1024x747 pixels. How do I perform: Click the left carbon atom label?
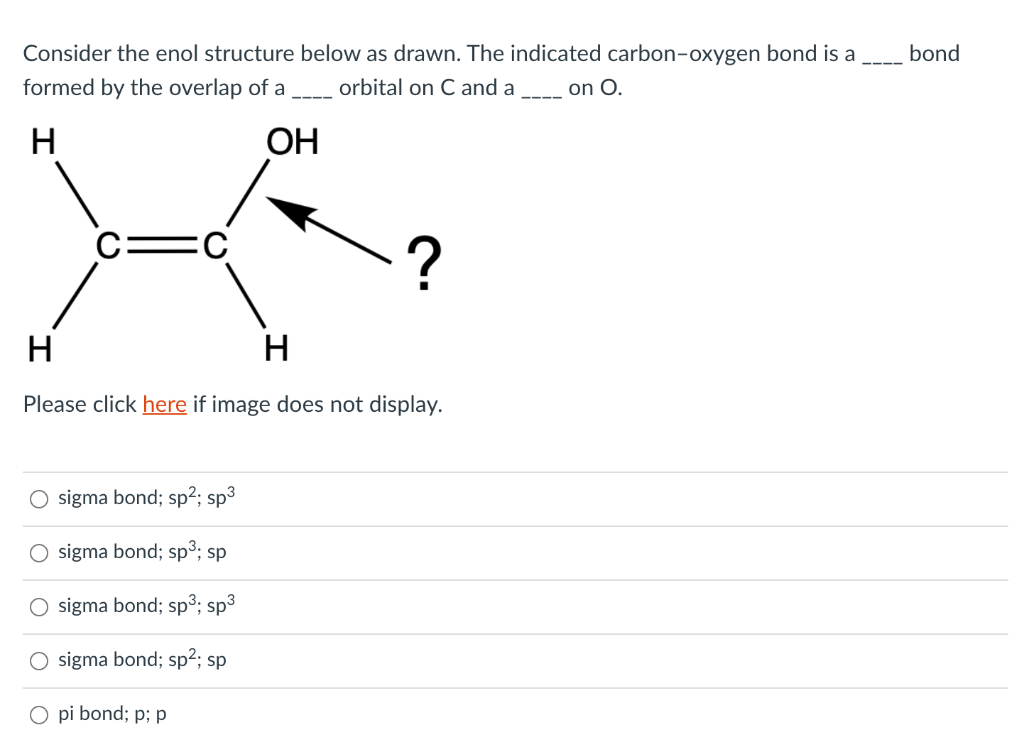click(x=105, y=244)
